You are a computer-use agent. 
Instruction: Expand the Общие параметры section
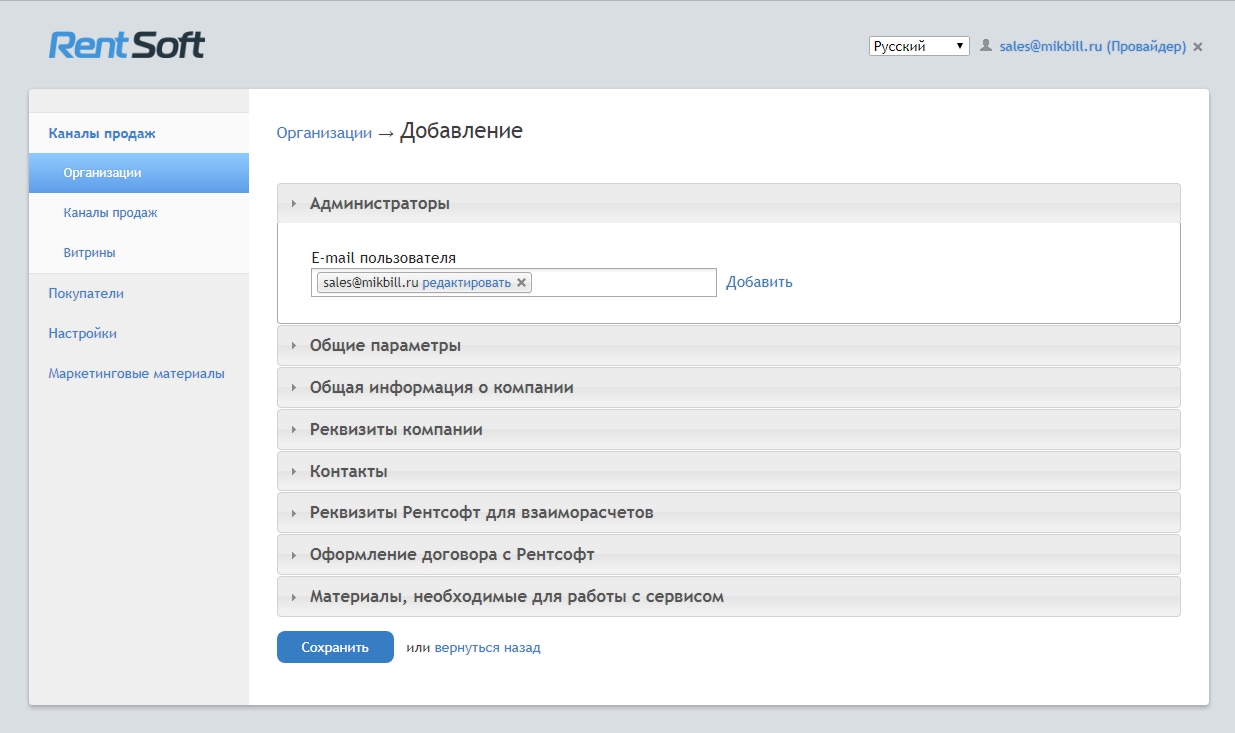(x=385, y=345)
